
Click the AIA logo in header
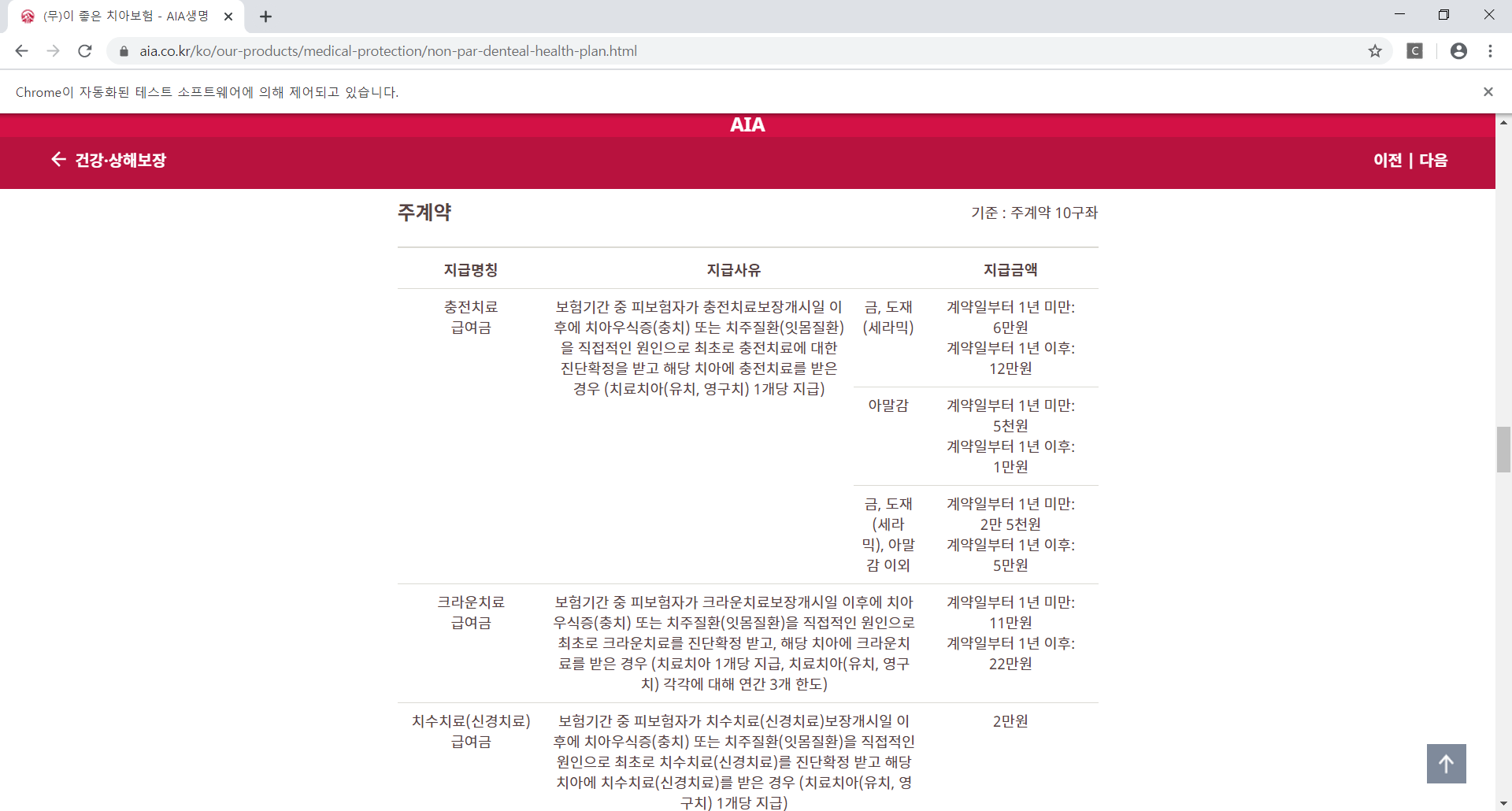point(747,124)
